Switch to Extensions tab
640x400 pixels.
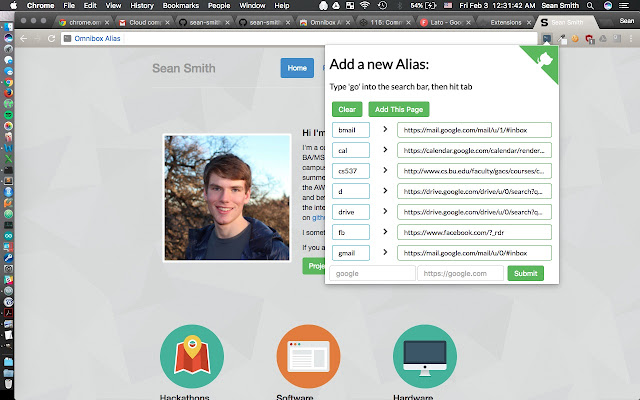tap(506, 22)
